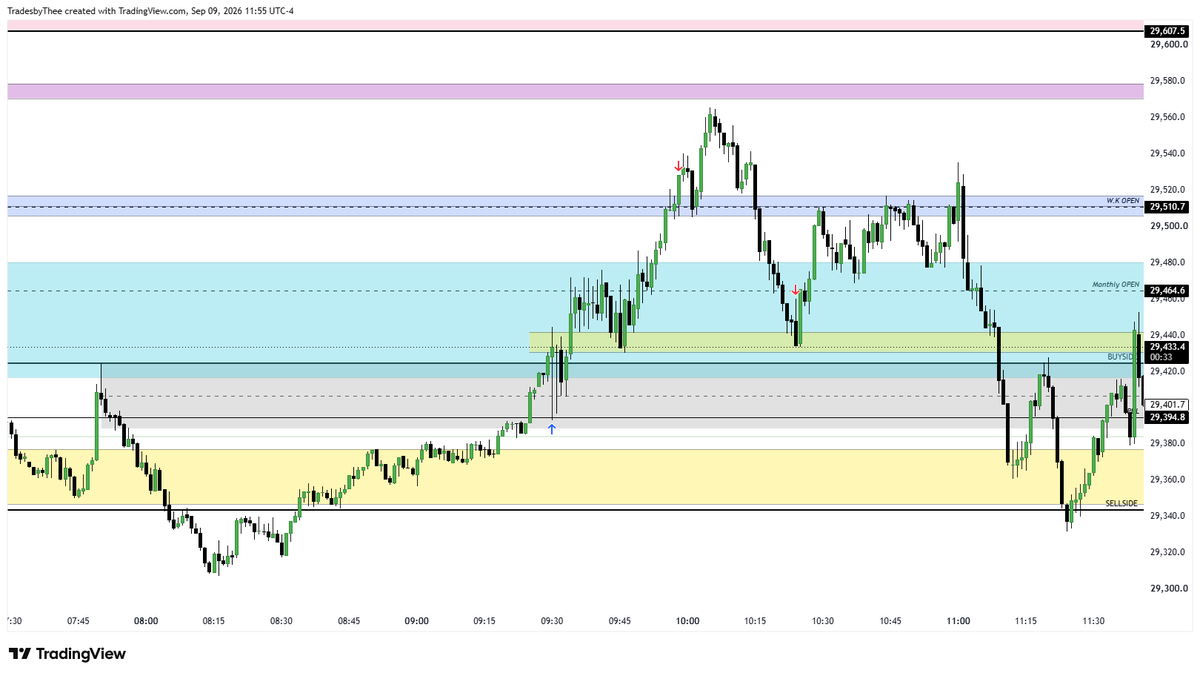Click the 08:00 time axis label

[x=146, y=621]
